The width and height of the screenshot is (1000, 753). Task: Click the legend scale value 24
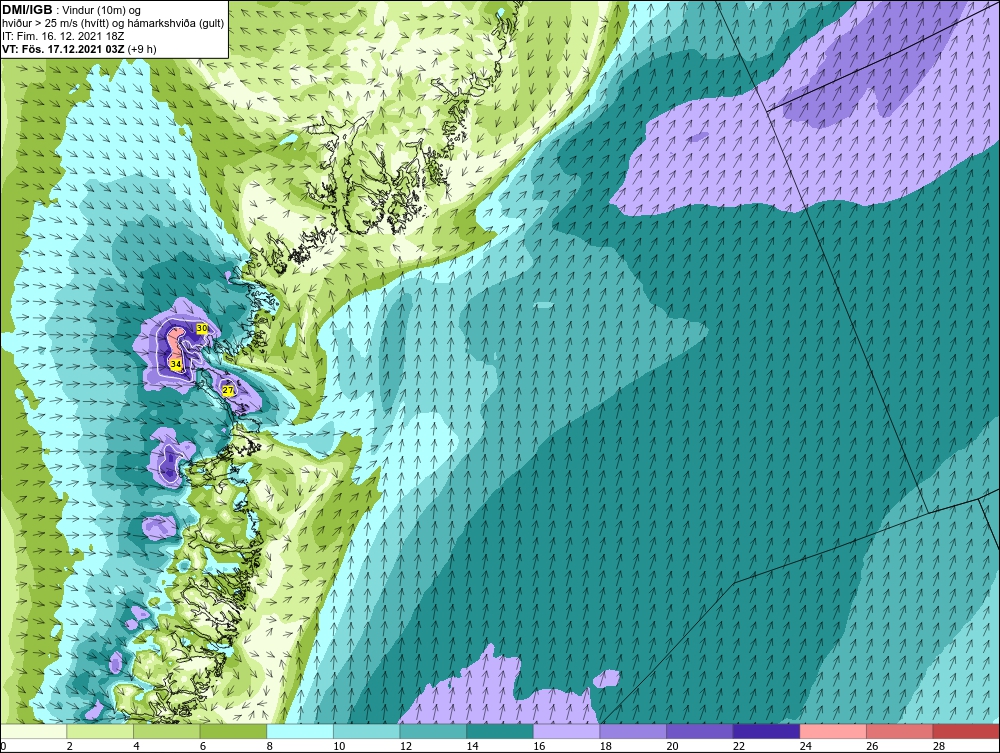[x=805, y=746]
